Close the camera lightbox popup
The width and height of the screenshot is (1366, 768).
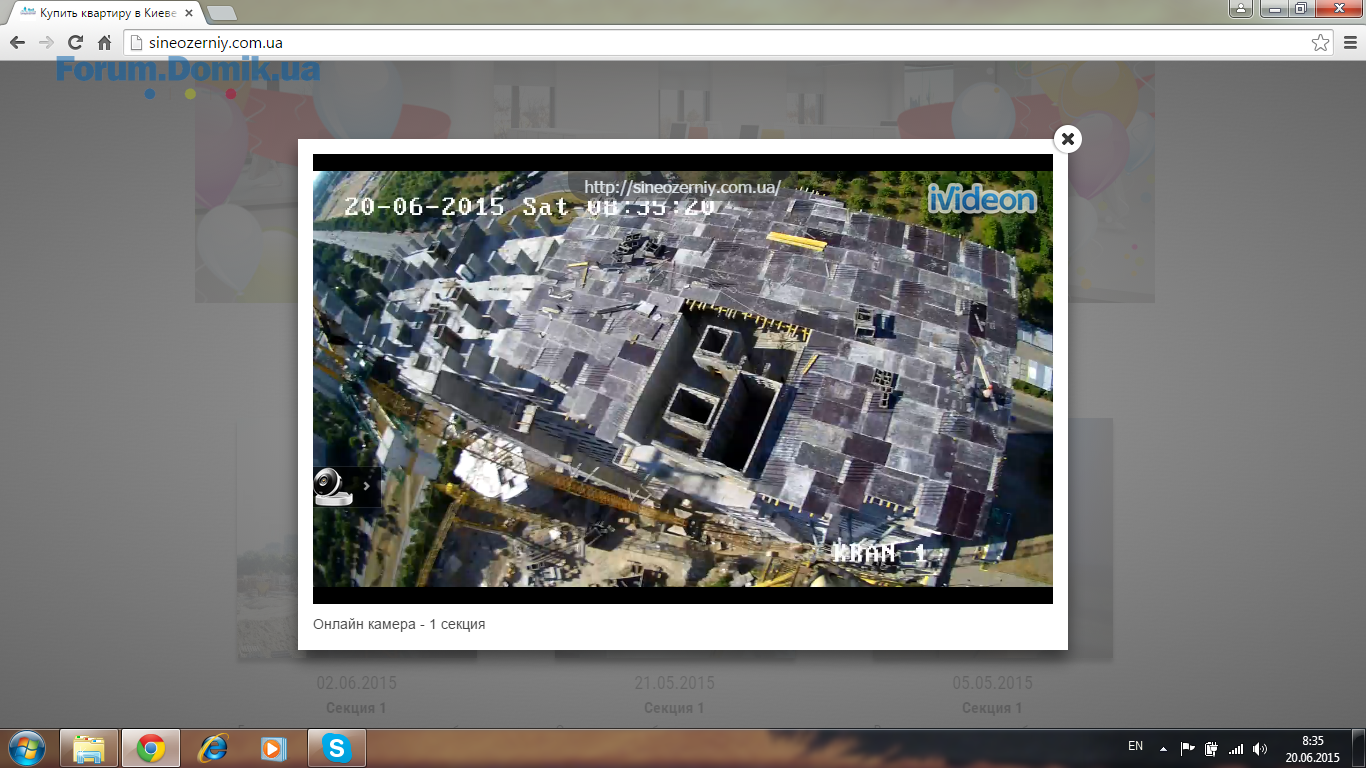(x=1068, y=139)
